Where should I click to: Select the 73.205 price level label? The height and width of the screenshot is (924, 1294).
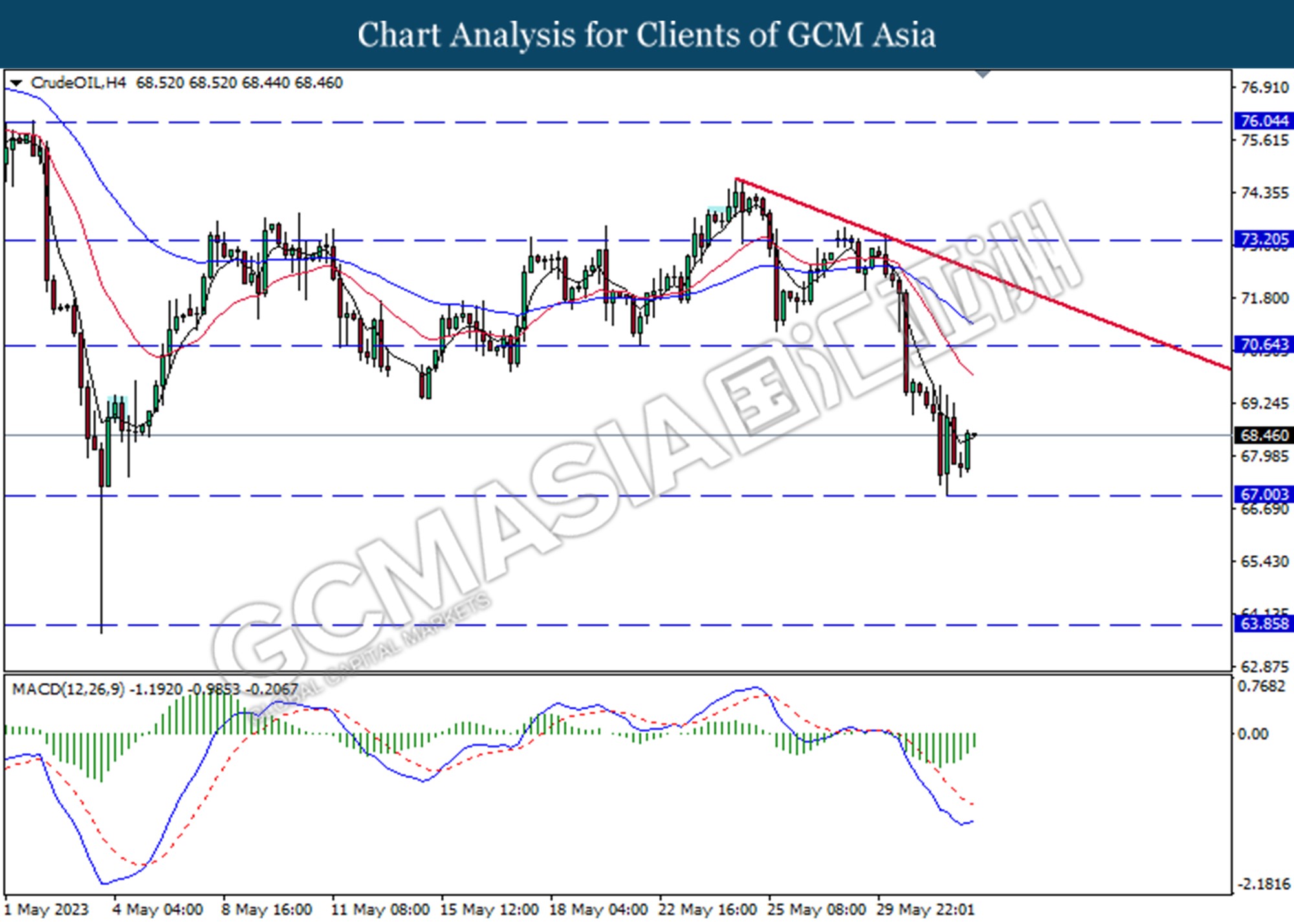(1264, 239)
